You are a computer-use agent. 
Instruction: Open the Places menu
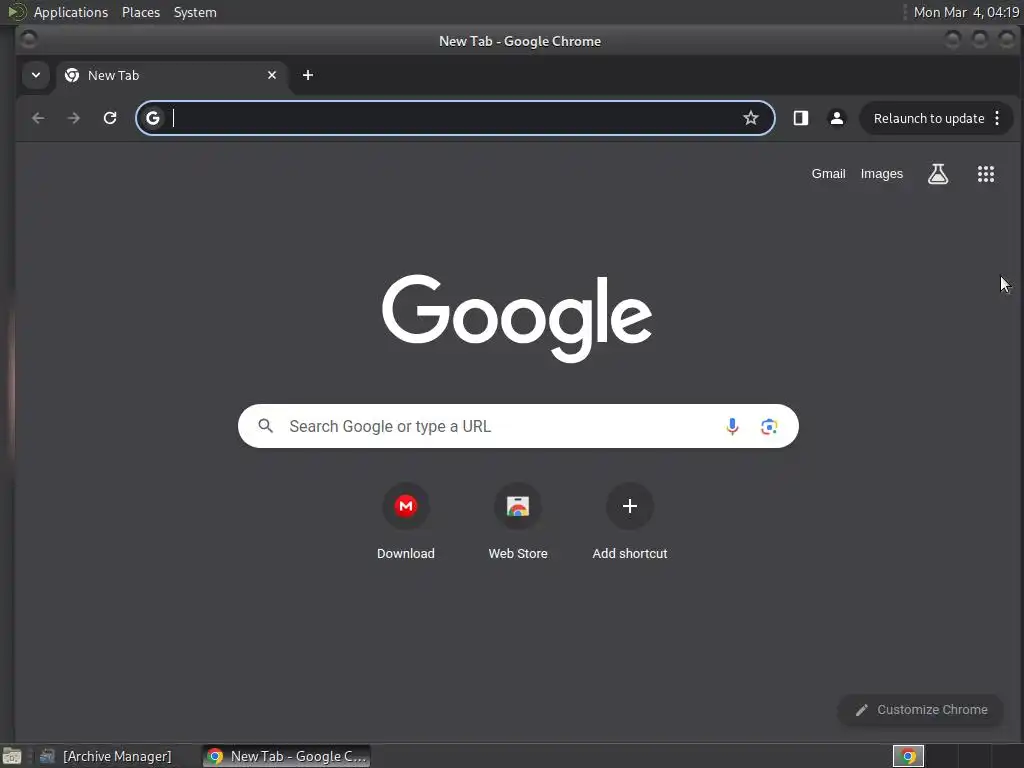point(141,12)
